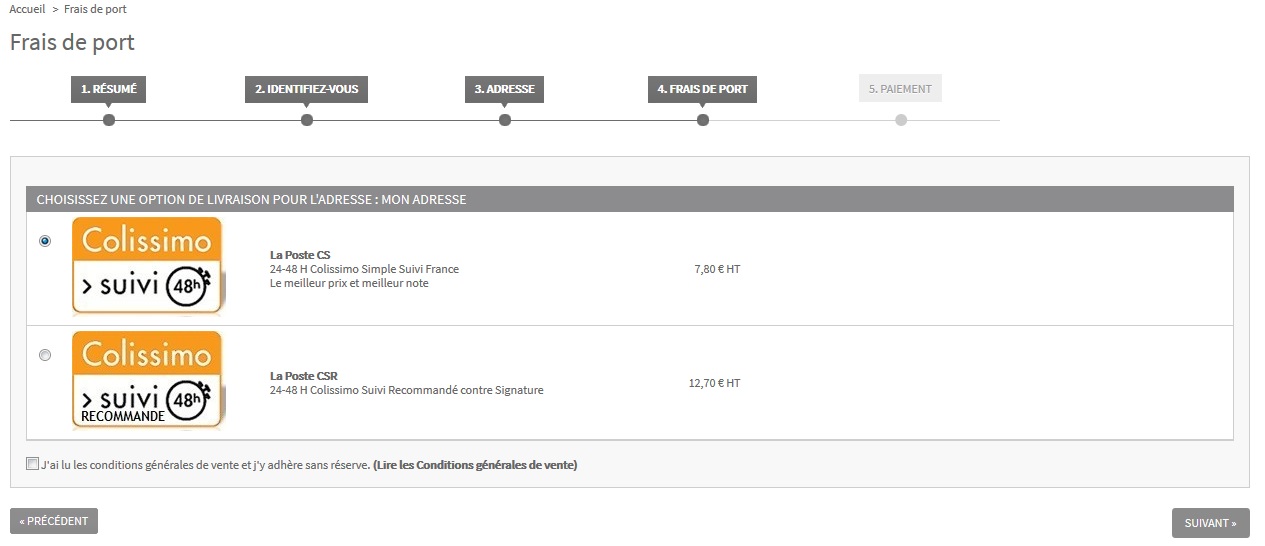Select La Poste CS delivery radio button
This screenshot has width=1265, height=546.
pos(45,241)
